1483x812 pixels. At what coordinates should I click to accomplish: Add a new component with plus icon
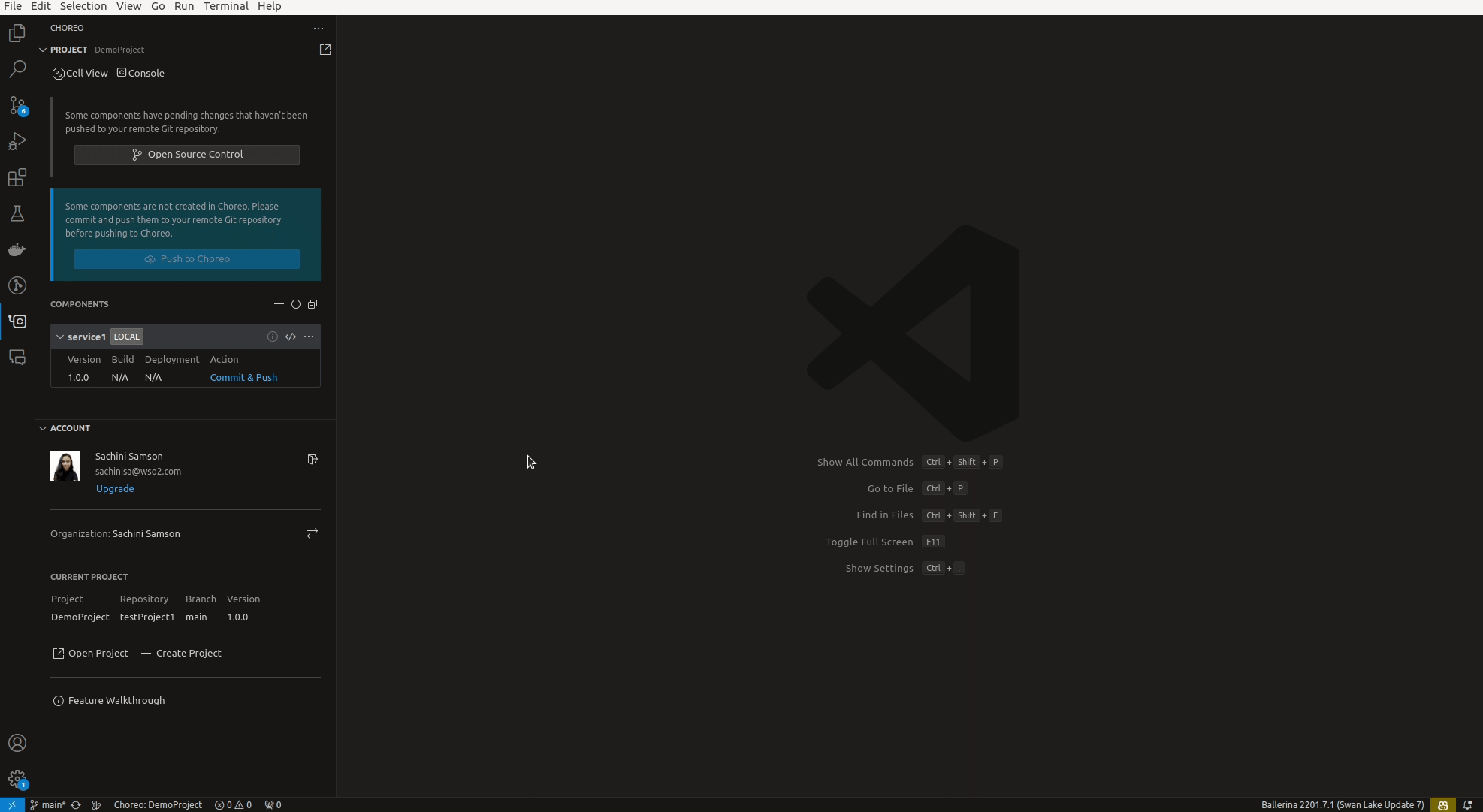[279, 304]
